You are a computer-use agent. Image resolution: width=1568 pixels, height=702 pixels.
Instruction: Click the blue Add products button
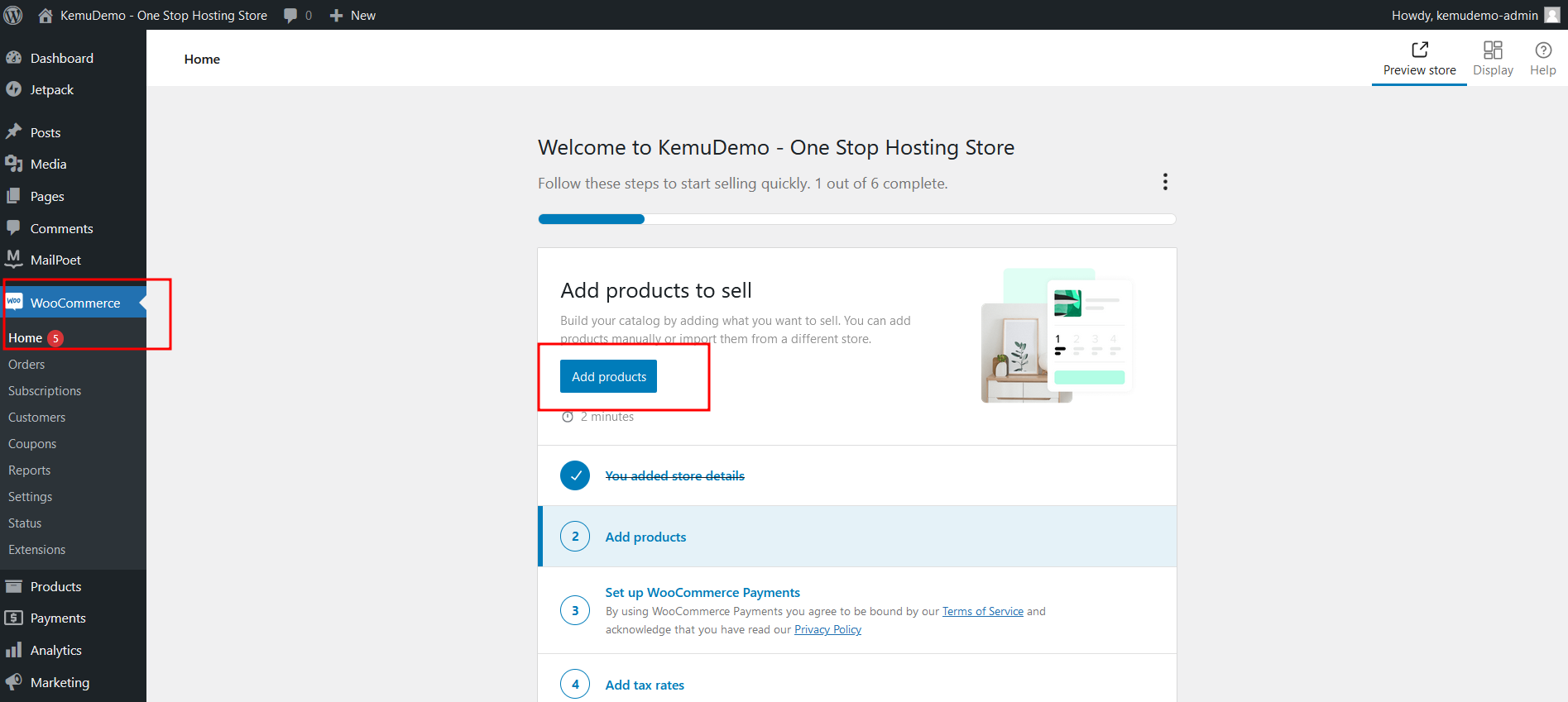(608, 376)
